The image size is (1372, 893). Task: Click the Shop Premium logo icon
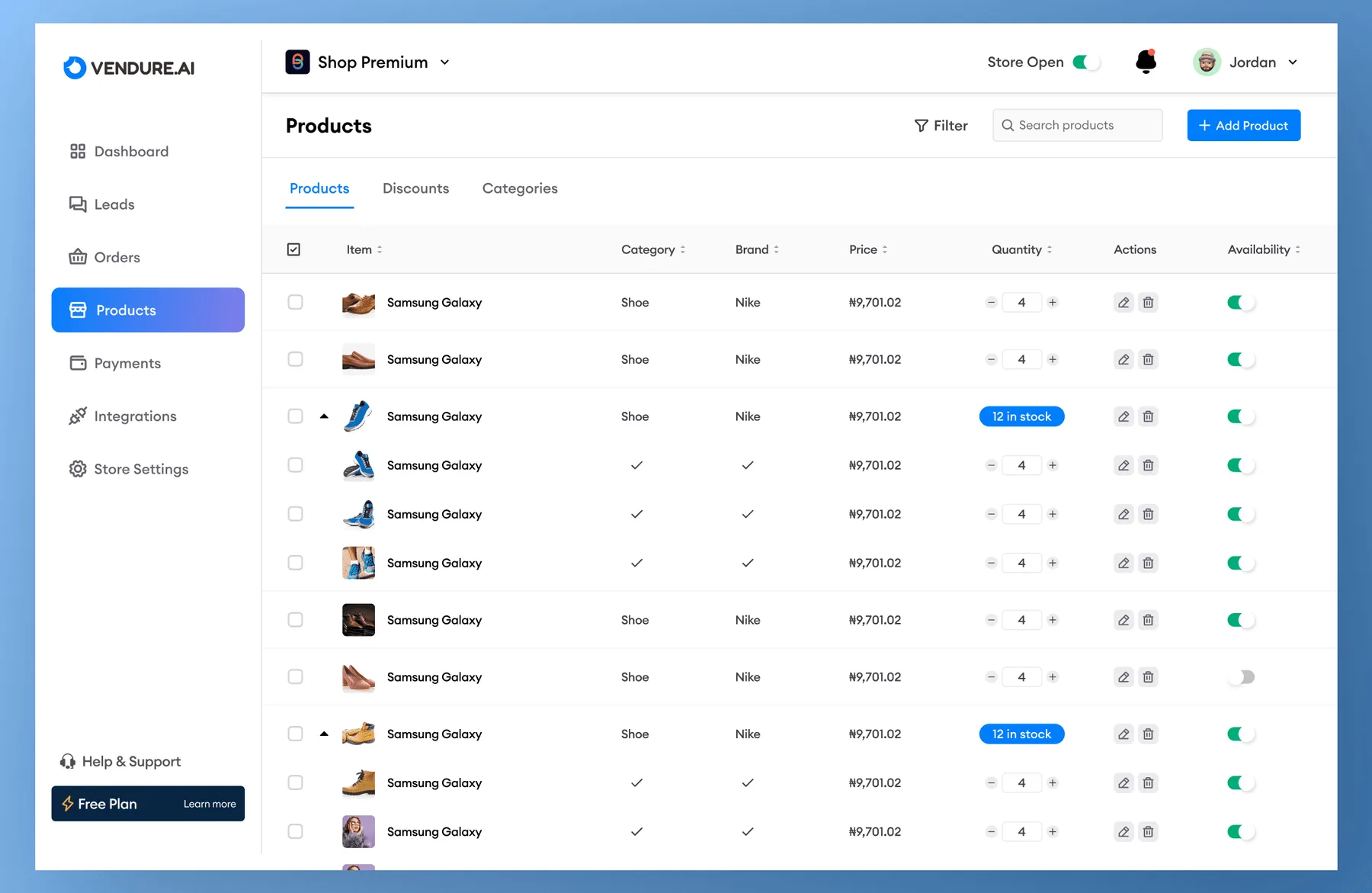coord(297,62)
